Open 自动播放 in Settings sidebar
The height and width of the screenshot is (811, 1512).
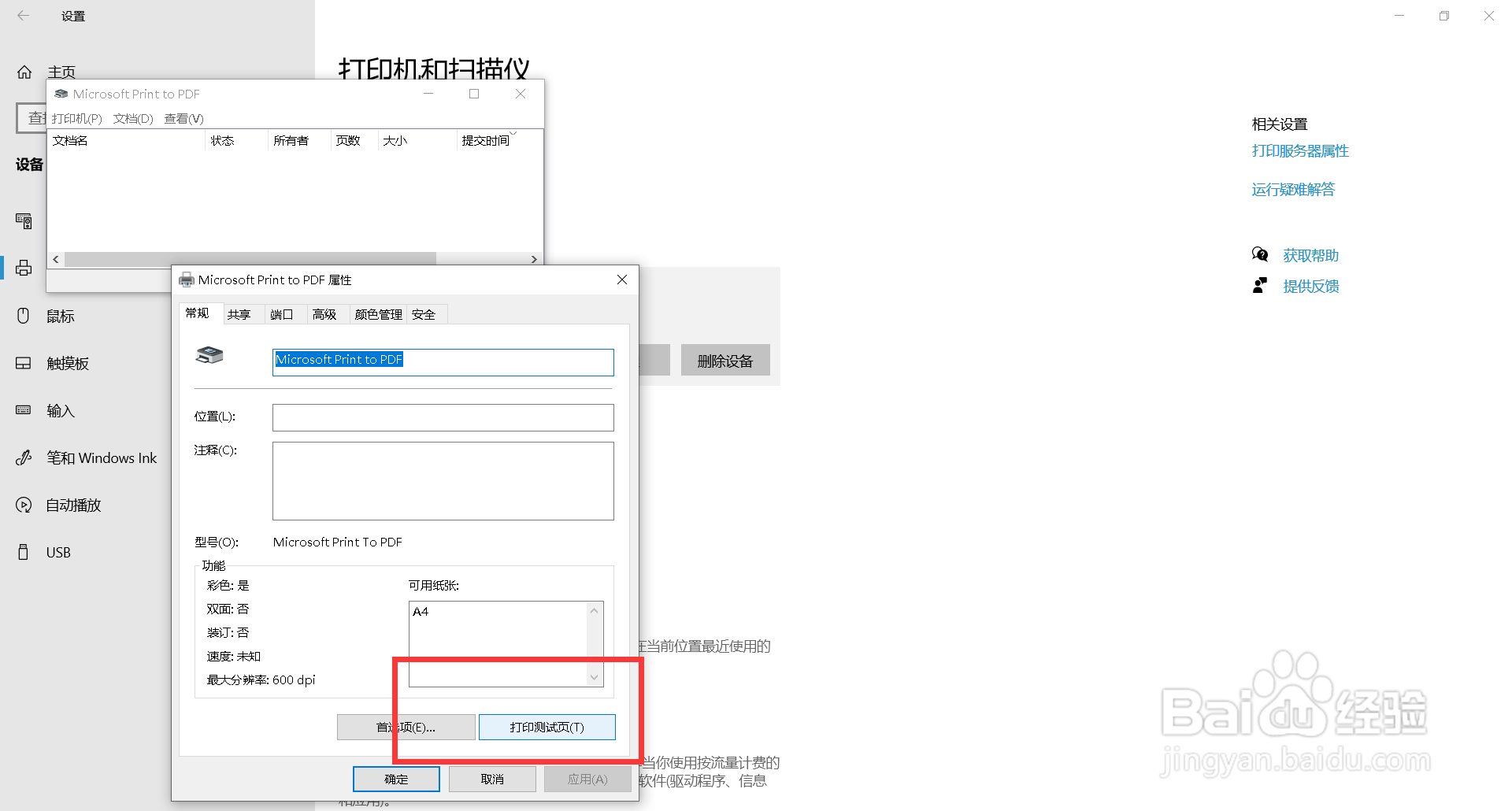[74, 505]
